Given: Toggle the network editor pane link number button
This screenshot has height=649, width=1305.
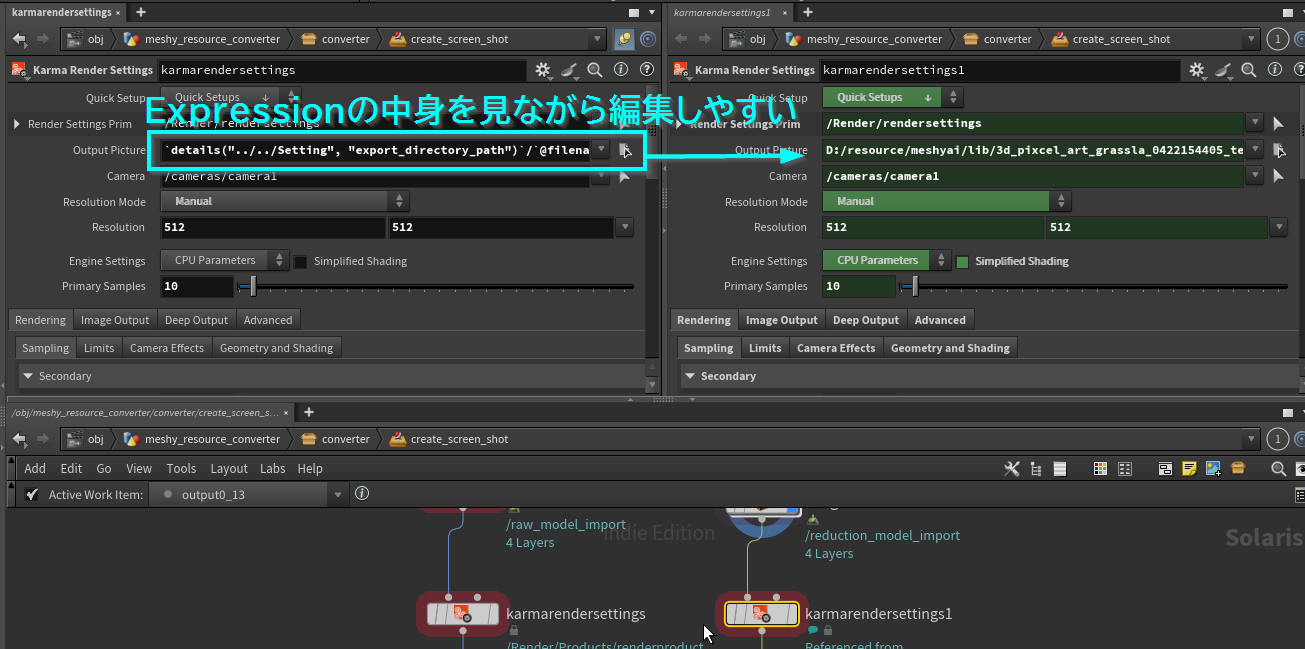Looking at the screenshot, I should (1278, 439).
